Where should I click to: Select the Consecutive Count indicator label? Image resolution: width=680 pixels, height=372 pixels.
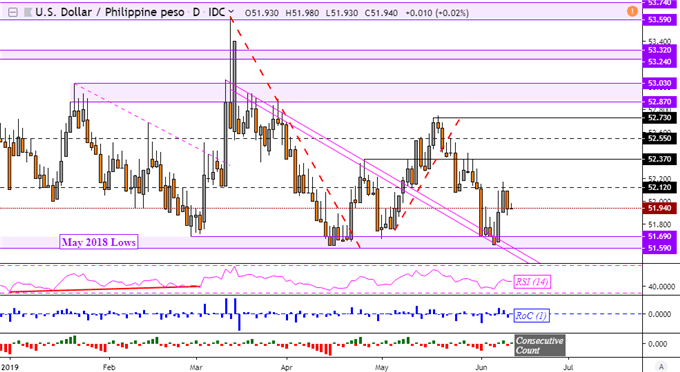point(539,345)
